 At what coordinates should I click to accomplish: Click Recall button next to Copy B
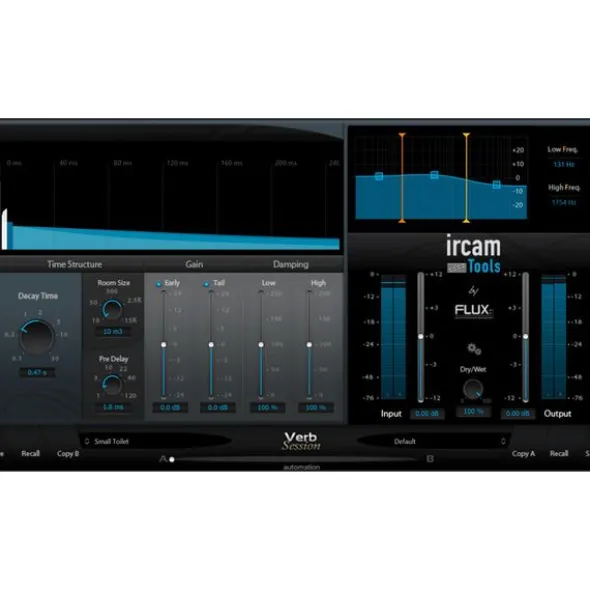pyautogui.click(x=30, y=453)
